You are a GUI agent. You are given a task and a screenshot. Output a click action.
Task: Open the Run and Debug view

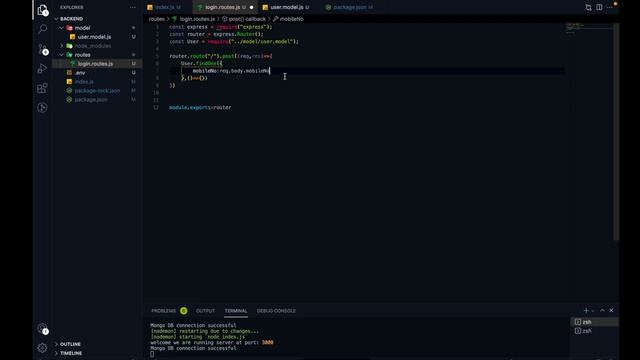42,69
